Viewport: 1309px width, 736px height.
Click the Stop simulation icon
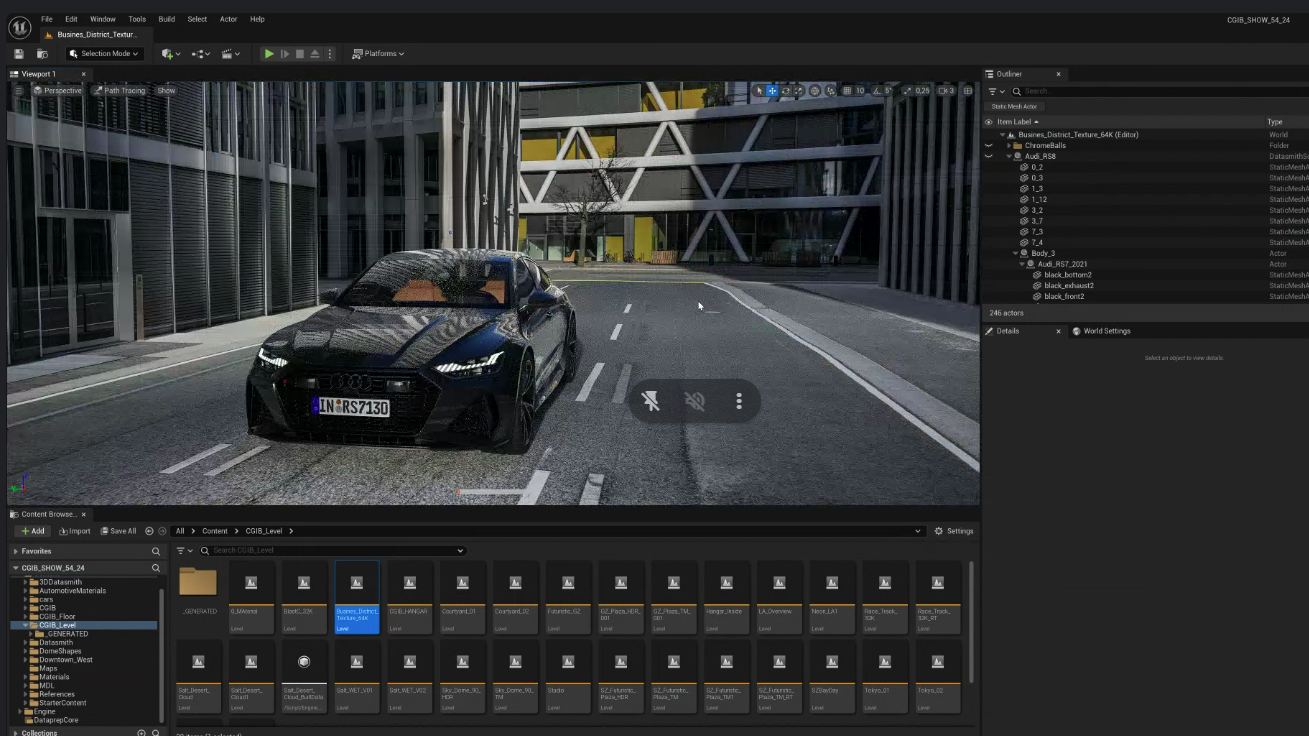[299, 54]
